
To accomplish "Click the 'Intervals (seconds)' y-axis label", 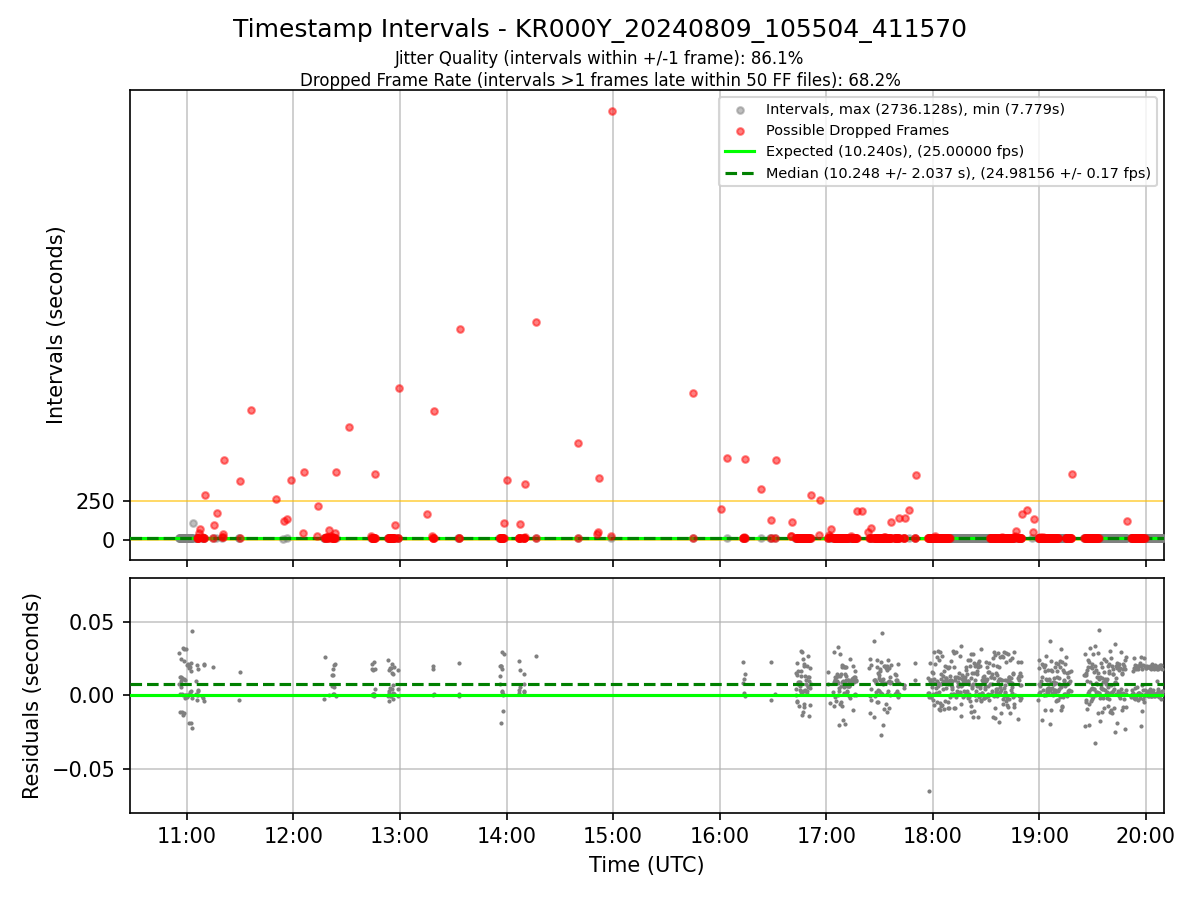I will [56, 325].
